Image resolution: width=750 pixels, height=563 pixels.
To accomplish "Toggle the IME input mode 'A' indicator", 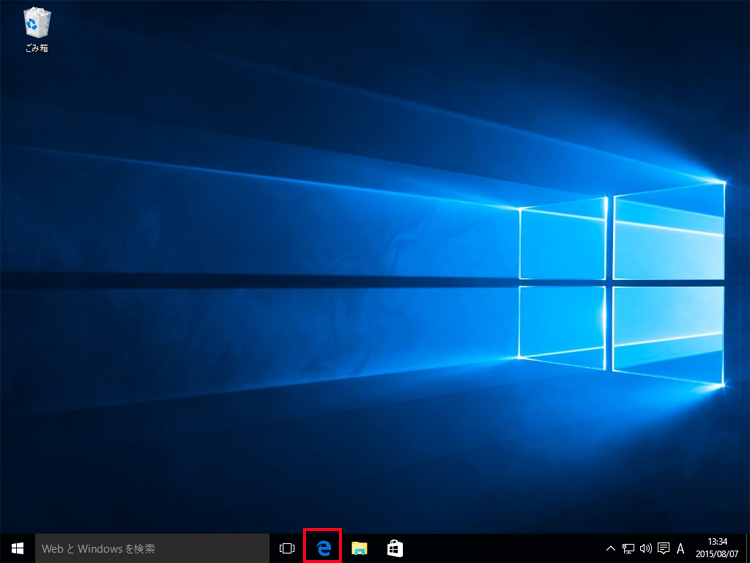I will point(681,548).
